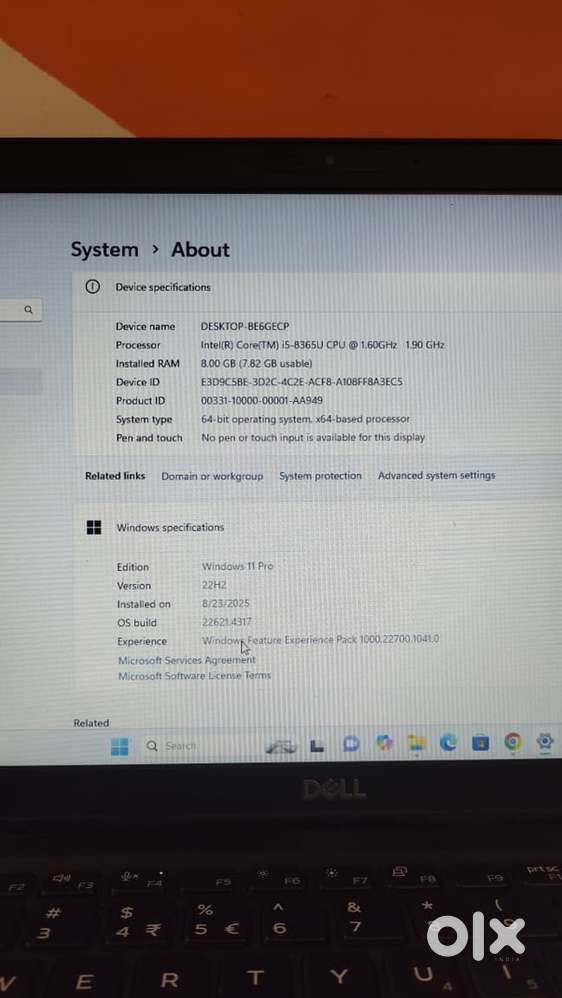Open File Explorer from the taskbar
This screenshot has width=562, height=998.
(416, 743)
